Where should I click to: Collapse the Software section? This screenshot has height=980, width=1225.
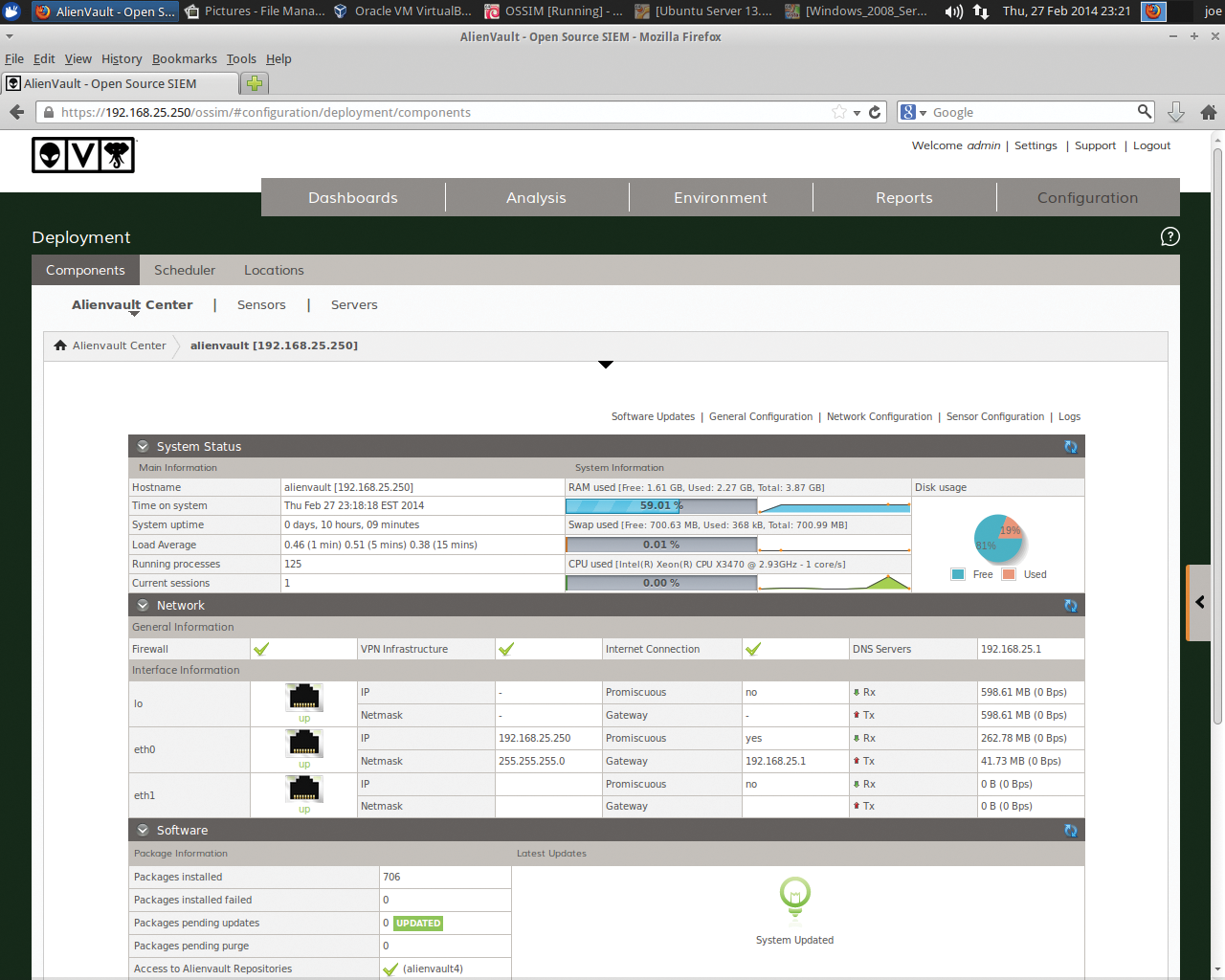click(x=143, y=831)
